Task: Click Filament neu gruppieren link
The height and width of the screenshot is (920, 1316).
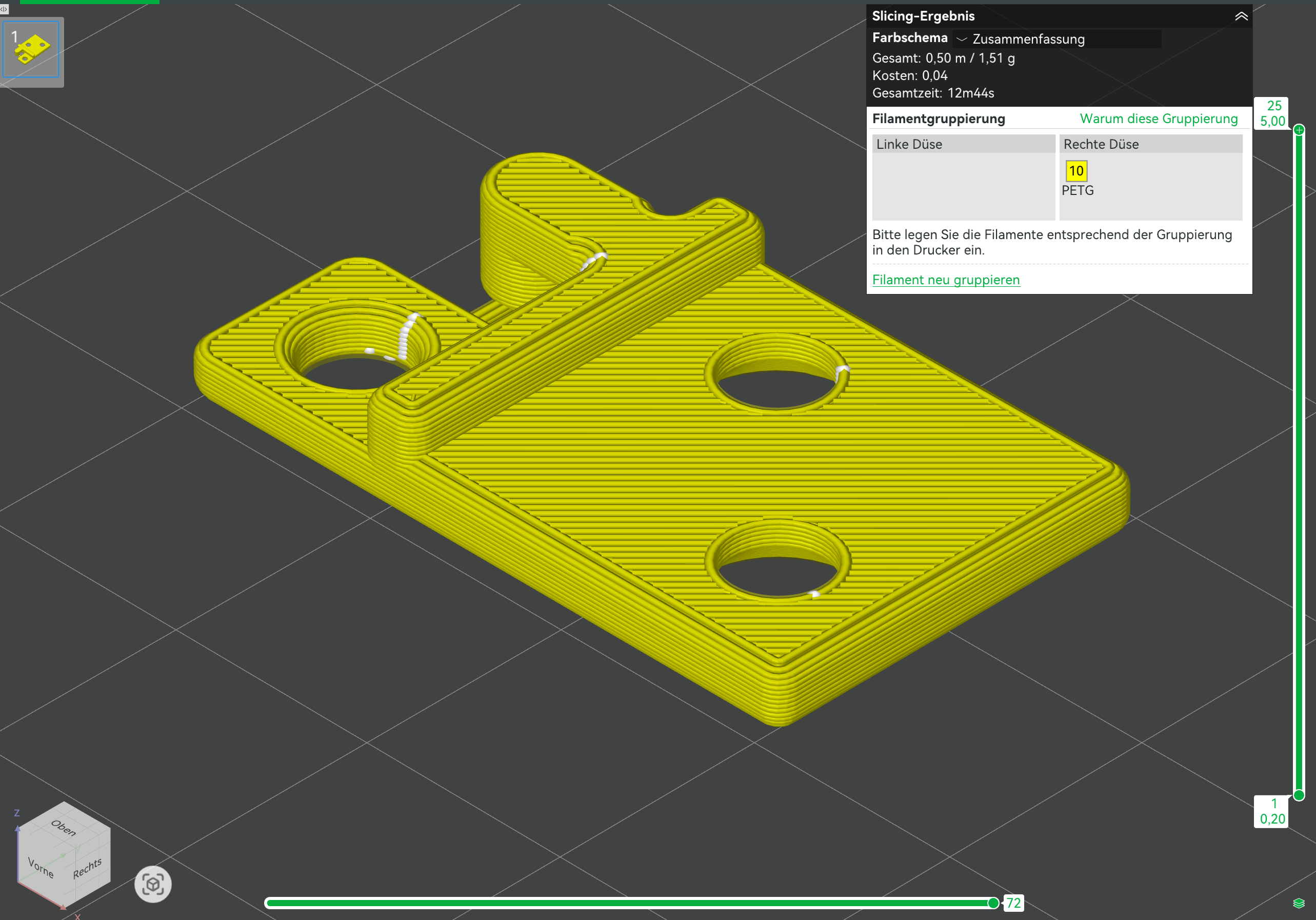Action: (x=946, y=280)
